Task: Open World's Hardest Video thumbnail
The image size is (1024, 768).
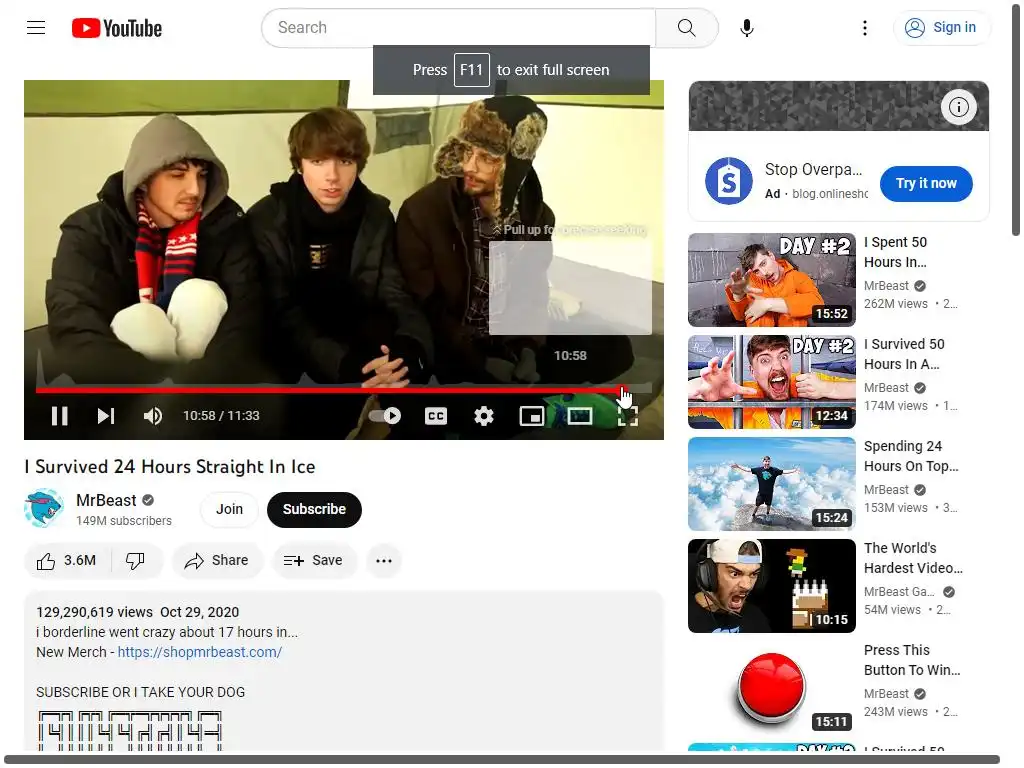Action: pyautogui.click(x=772, y=586)
